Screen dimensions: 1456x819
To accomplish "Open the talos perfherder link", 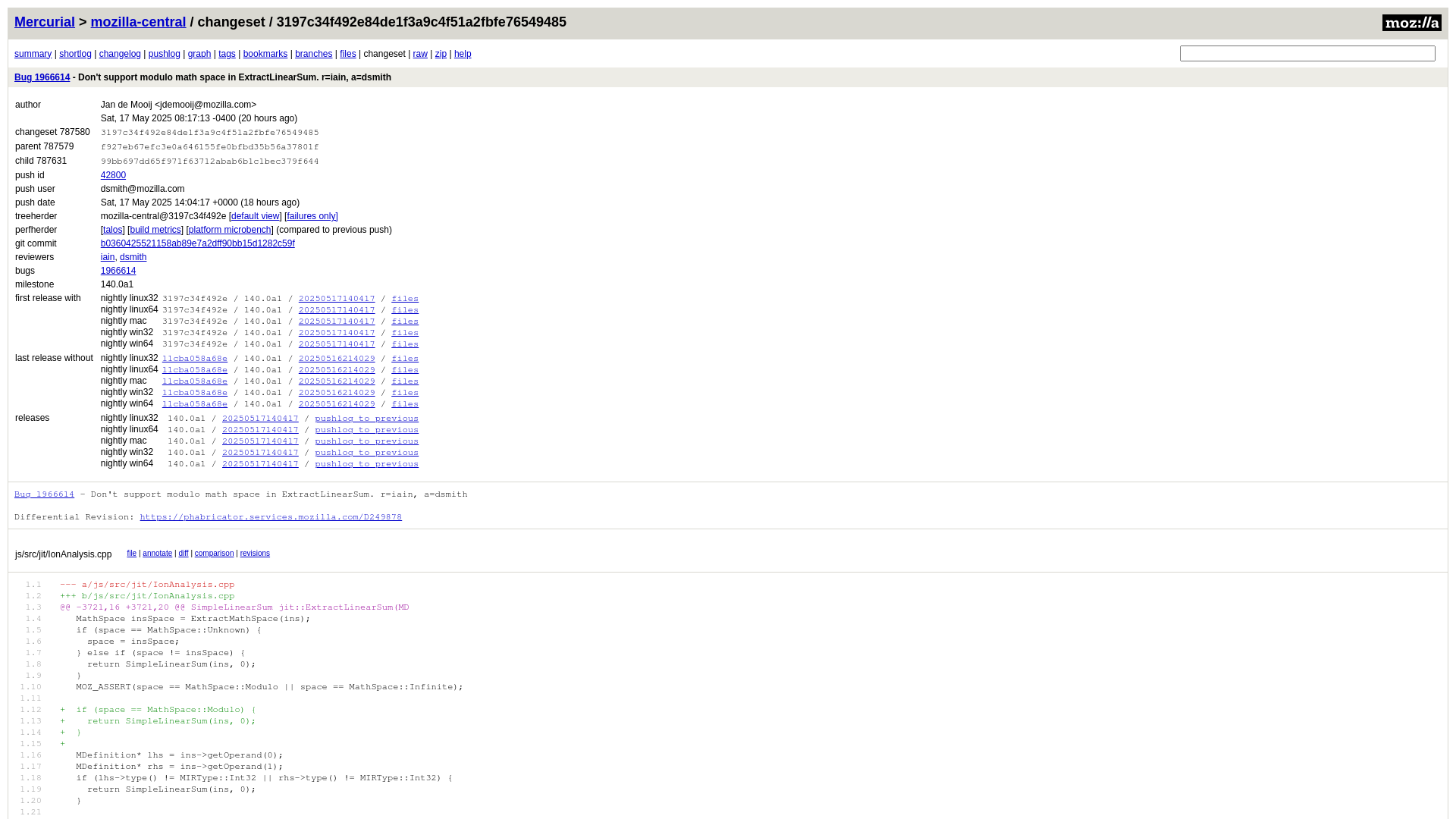I will coord(113,230).
